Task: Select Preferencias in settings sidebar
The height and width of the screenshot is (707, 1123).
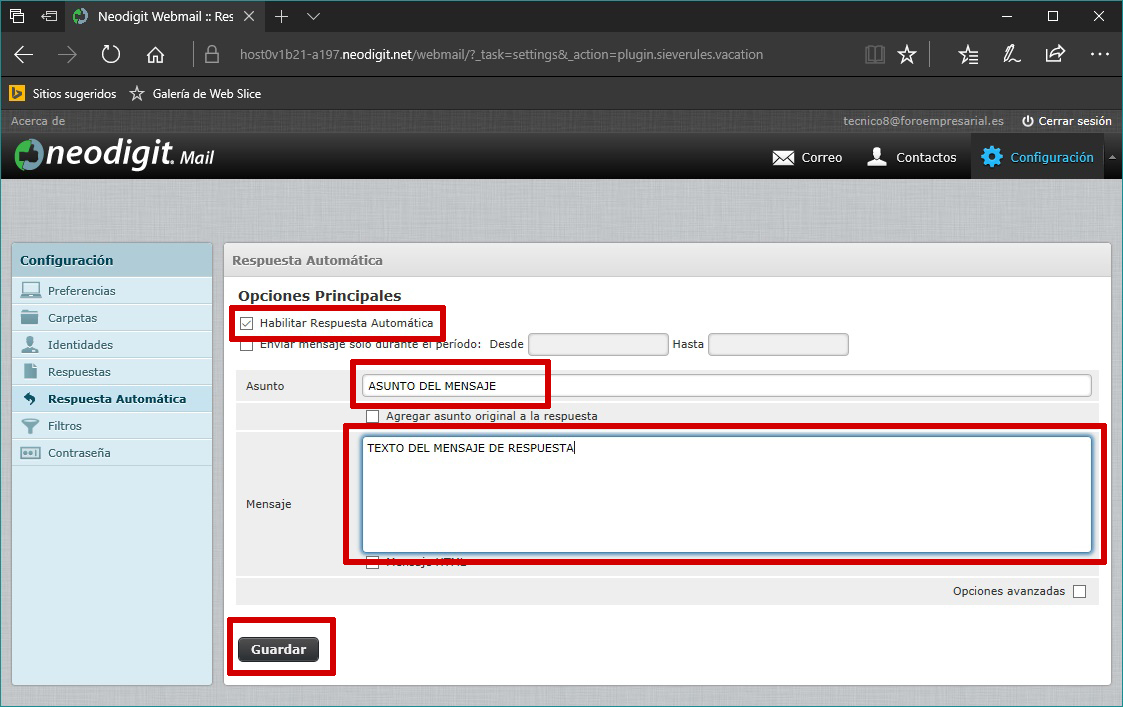Action: pyautogui.click(x=112, y=291)
